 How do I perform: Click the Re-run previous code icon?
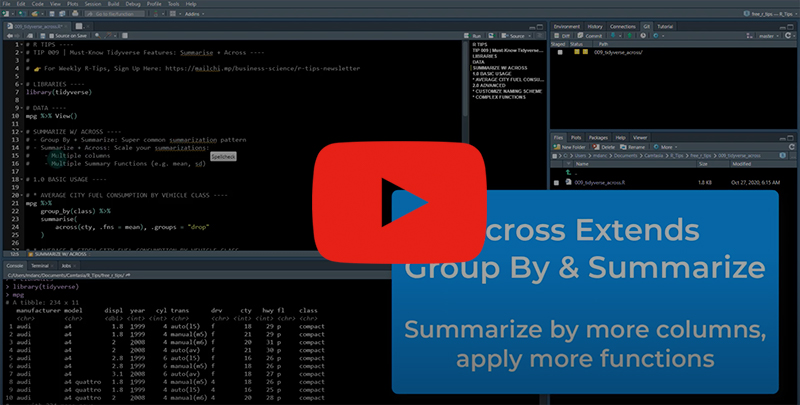pos(492,36)
